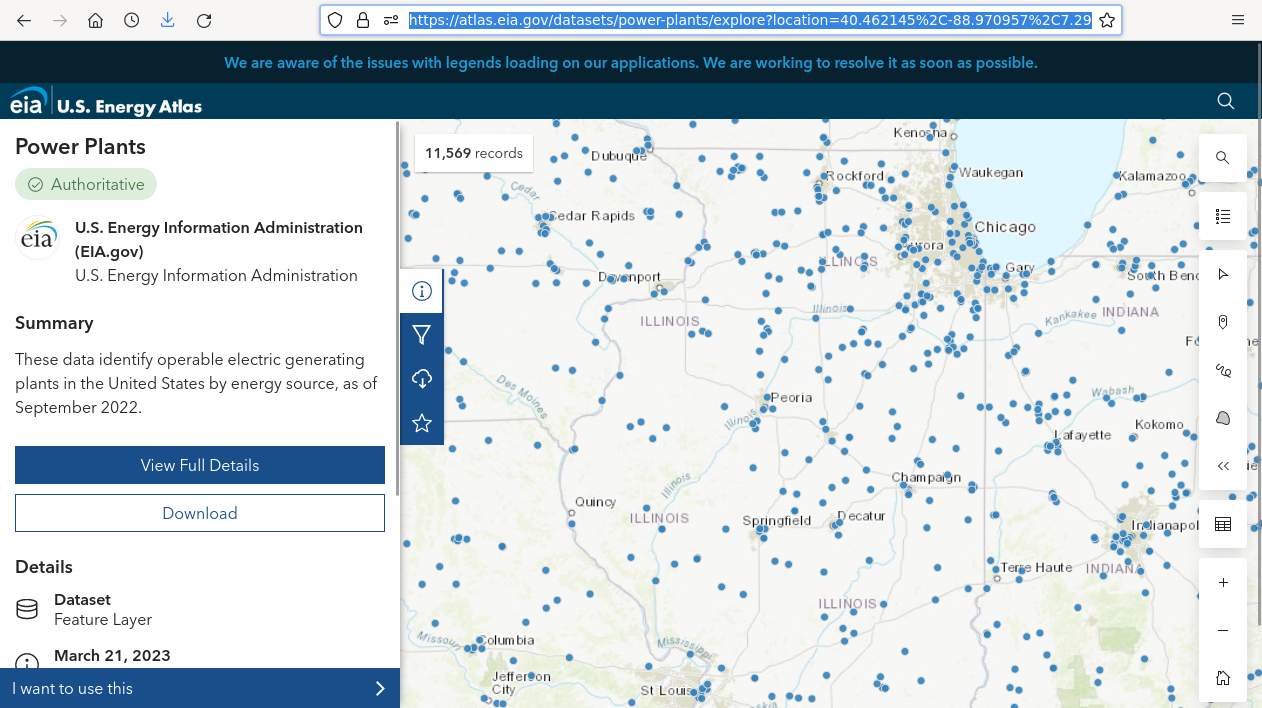Show the dataset info tab

click(x=422, y=291)
